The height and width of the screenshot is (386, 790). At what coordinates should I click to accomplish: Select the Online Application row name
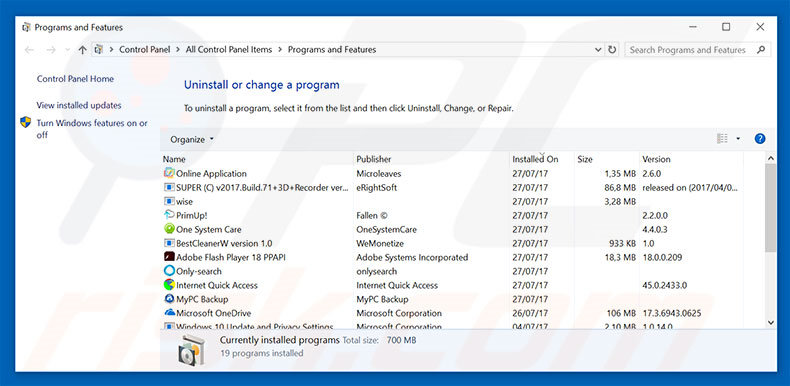tap(211, 173)
